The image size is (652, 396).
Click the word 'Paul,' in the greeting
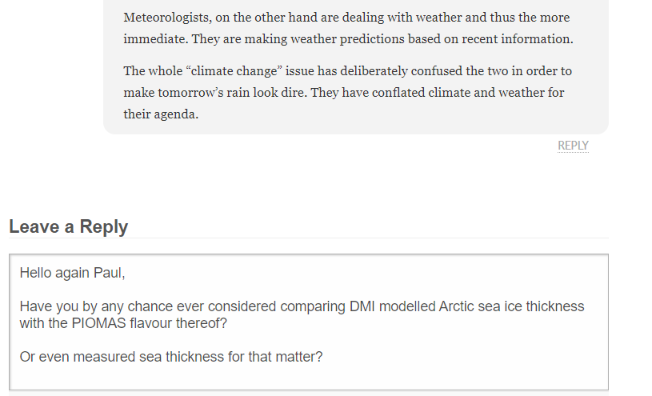[109, 273]
